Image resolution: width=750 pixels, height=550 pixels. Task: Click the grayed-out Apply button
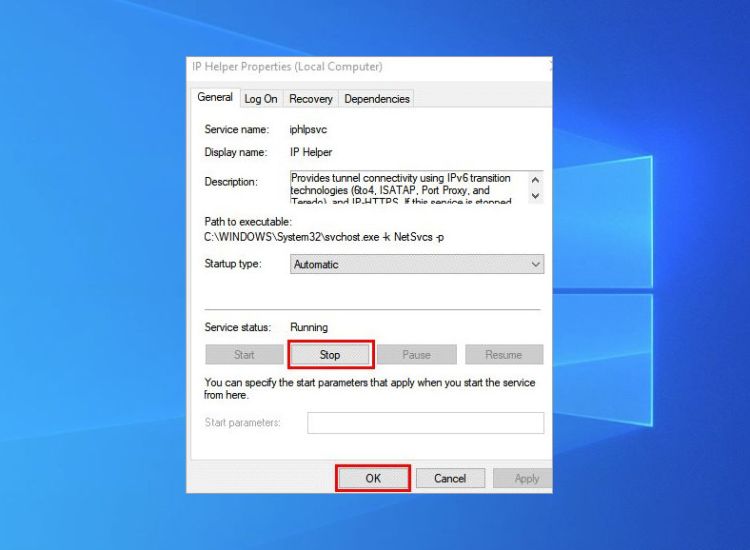526,479
